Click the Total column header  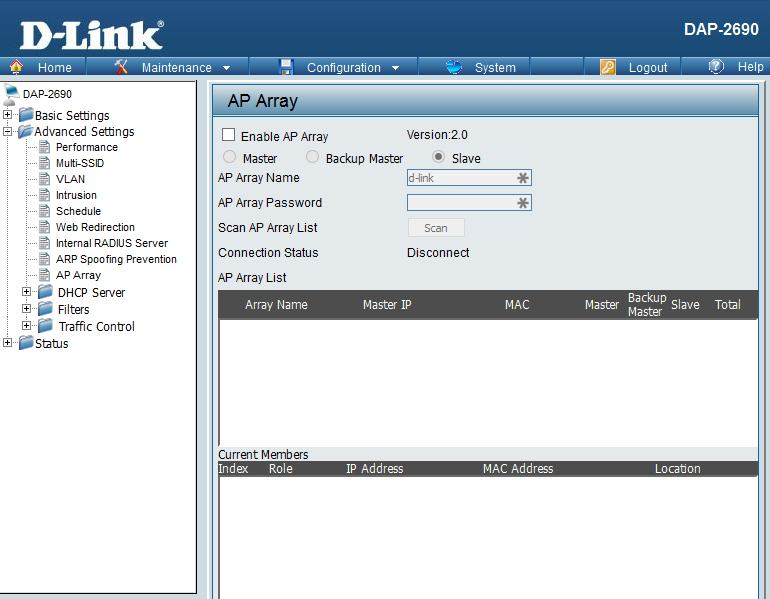point(727,305)
